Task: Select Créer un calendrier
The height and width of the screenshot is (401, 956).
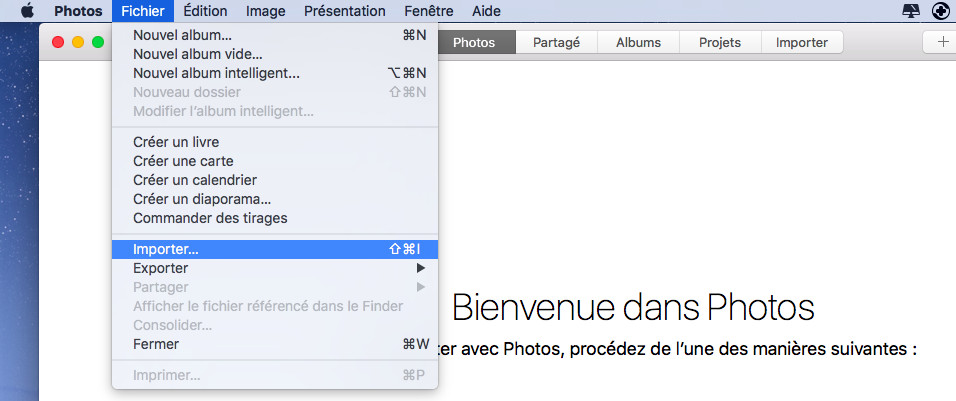Action: click(275, 180)
